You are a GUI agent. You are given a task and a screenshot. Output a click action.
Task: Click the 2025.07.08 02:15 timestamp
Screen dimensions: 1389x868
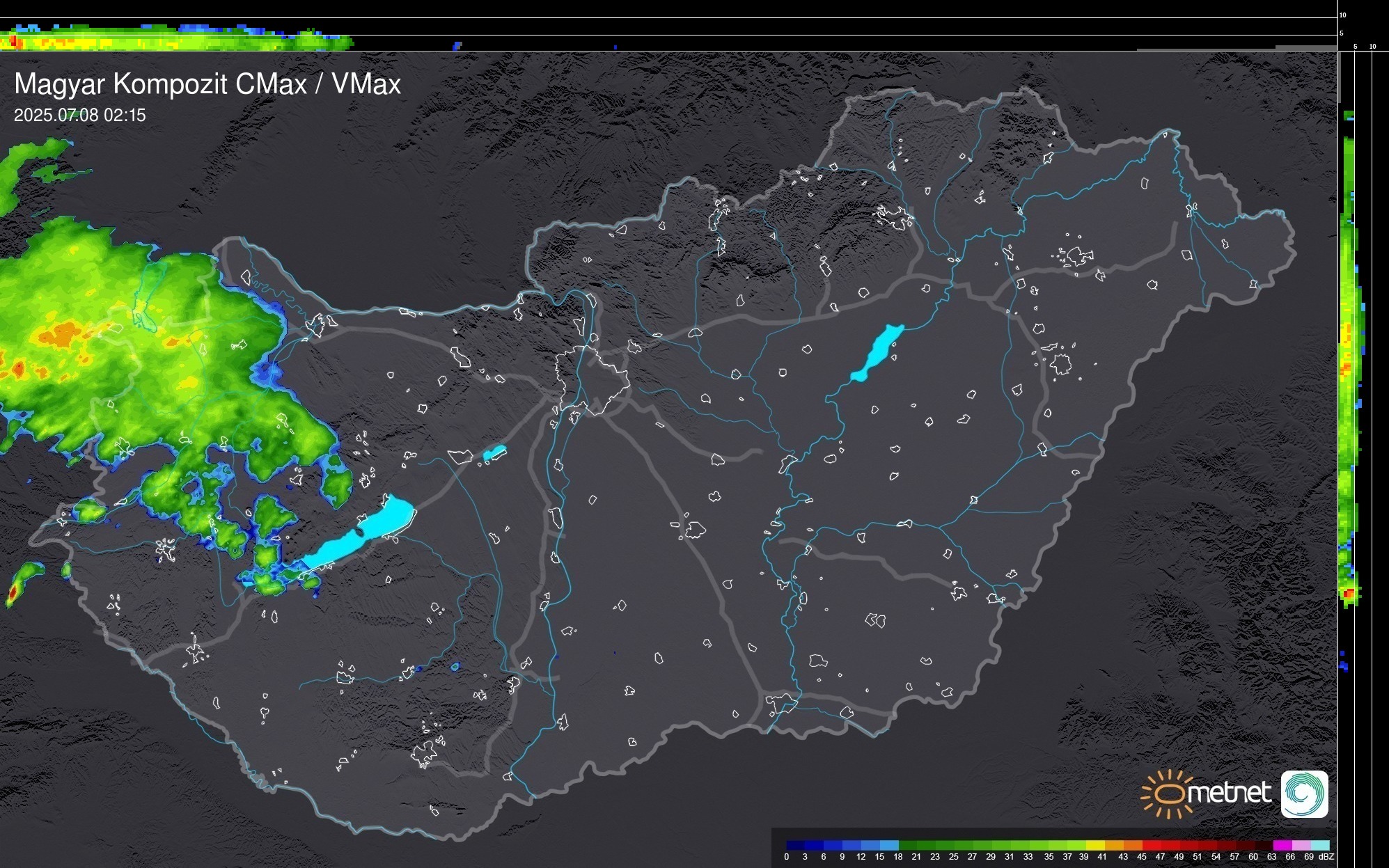[x=80, y=115]
